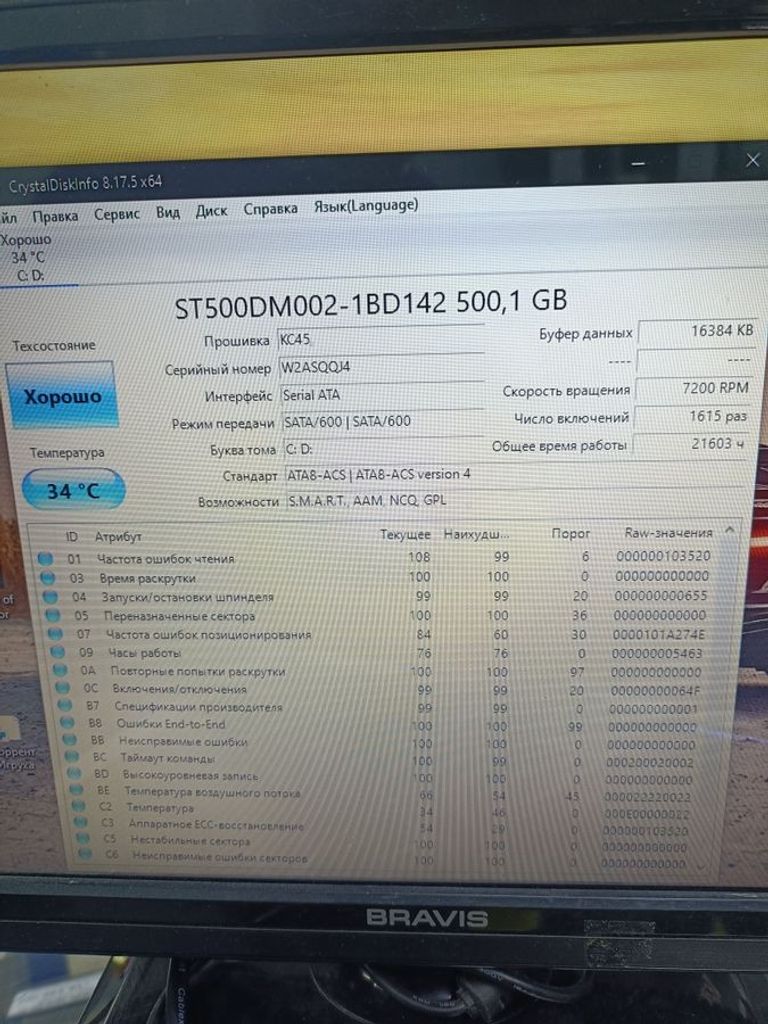Screen dimensions: 768x1024
Task: Click the status circle for Время раскрутки
Action: point(48,577)
